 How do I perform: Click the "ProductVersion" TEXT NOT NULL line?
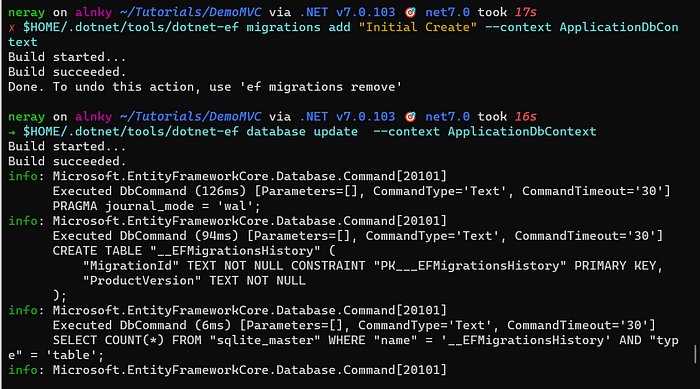(x=194, y=280)
